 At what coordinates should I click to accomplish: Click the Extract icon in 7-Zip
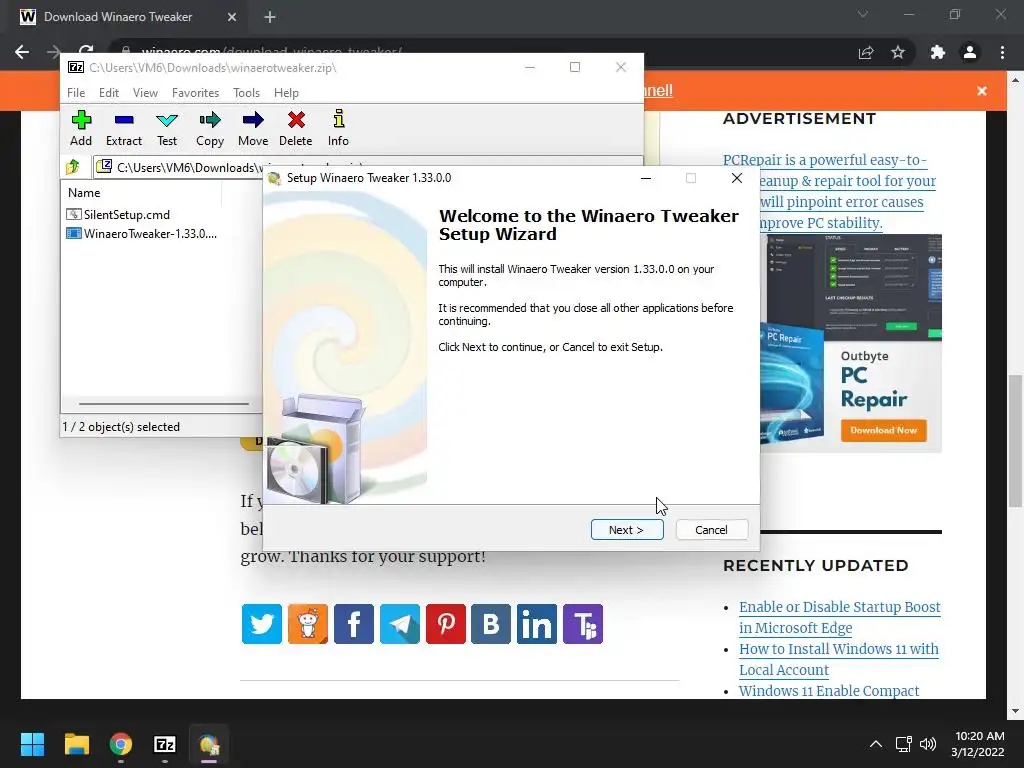[123, 128]
